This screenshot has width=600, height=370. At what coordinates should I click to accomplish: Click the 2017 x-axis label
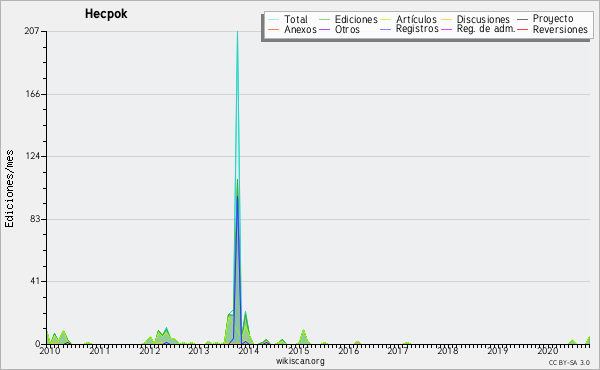point(398,350)
